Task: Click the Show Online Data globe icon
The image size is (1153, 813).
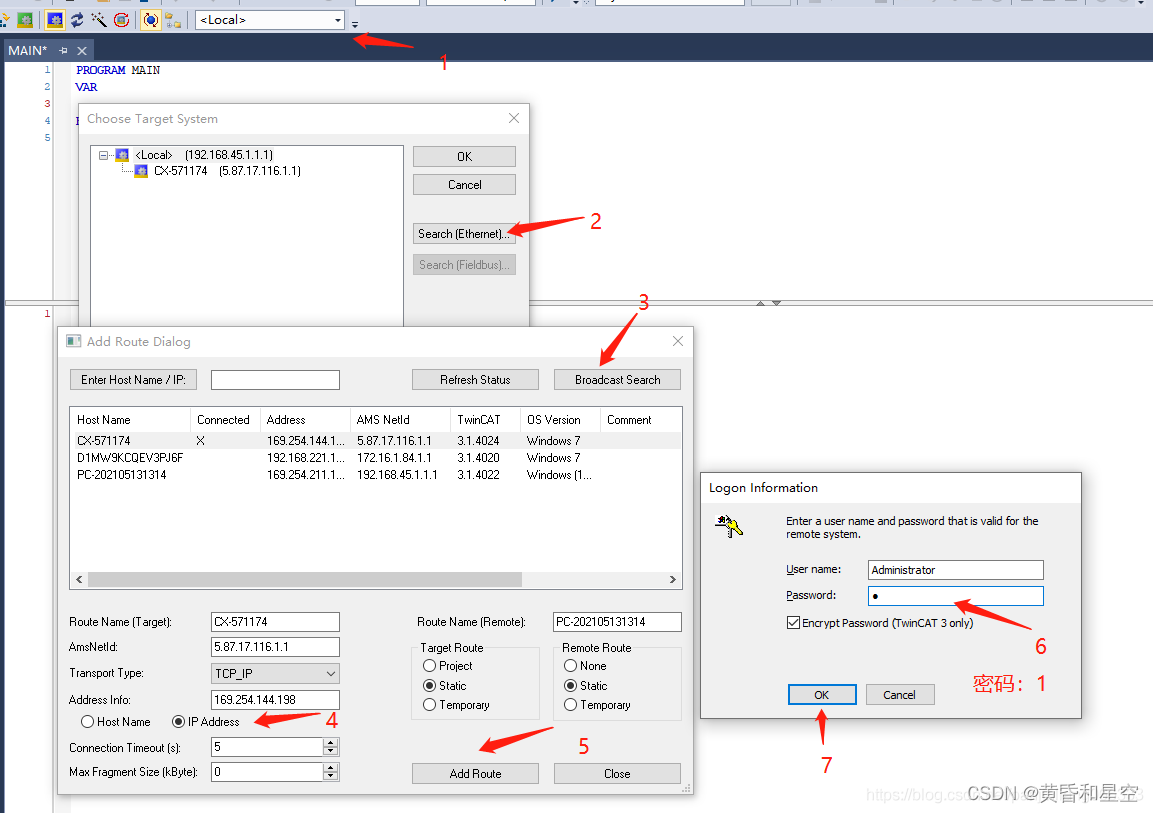Action: (151, 20)
